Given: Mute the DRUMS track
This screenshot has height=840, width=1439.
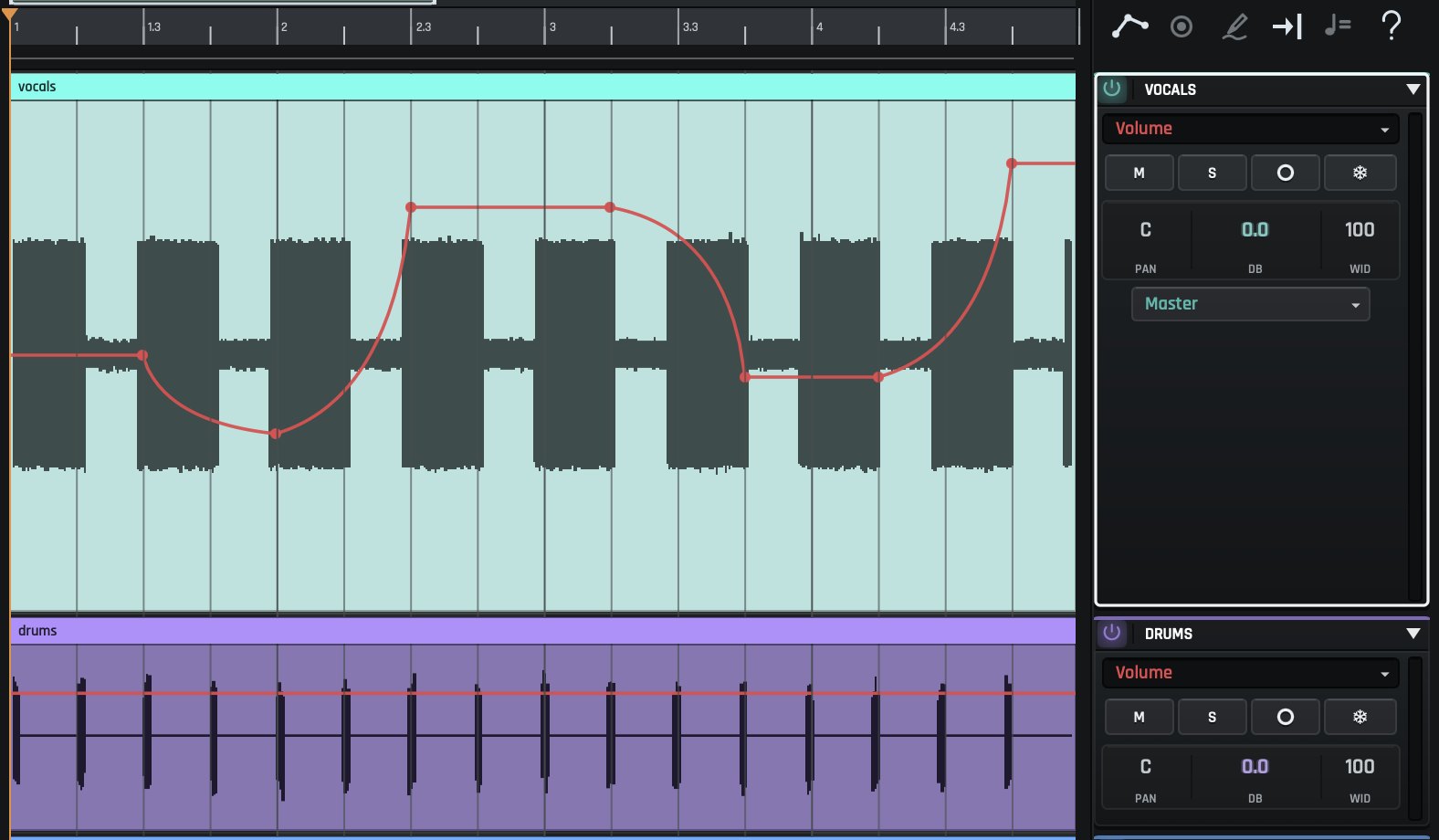Looking at the screenshot, I should point(1140,717).
